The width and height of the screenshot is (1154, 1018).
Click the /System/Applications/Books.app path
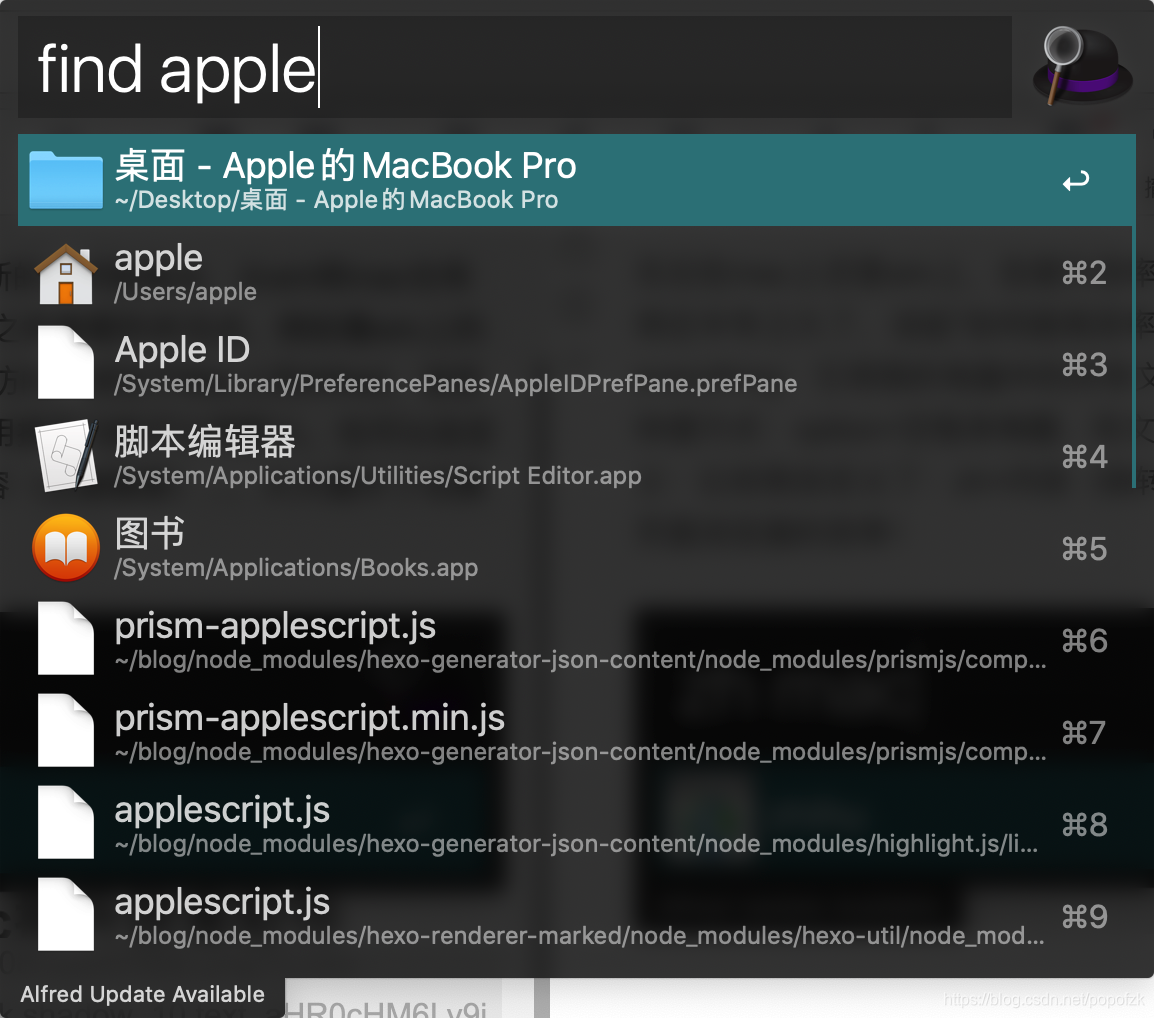pyautogui.click(x=296, y=568)
